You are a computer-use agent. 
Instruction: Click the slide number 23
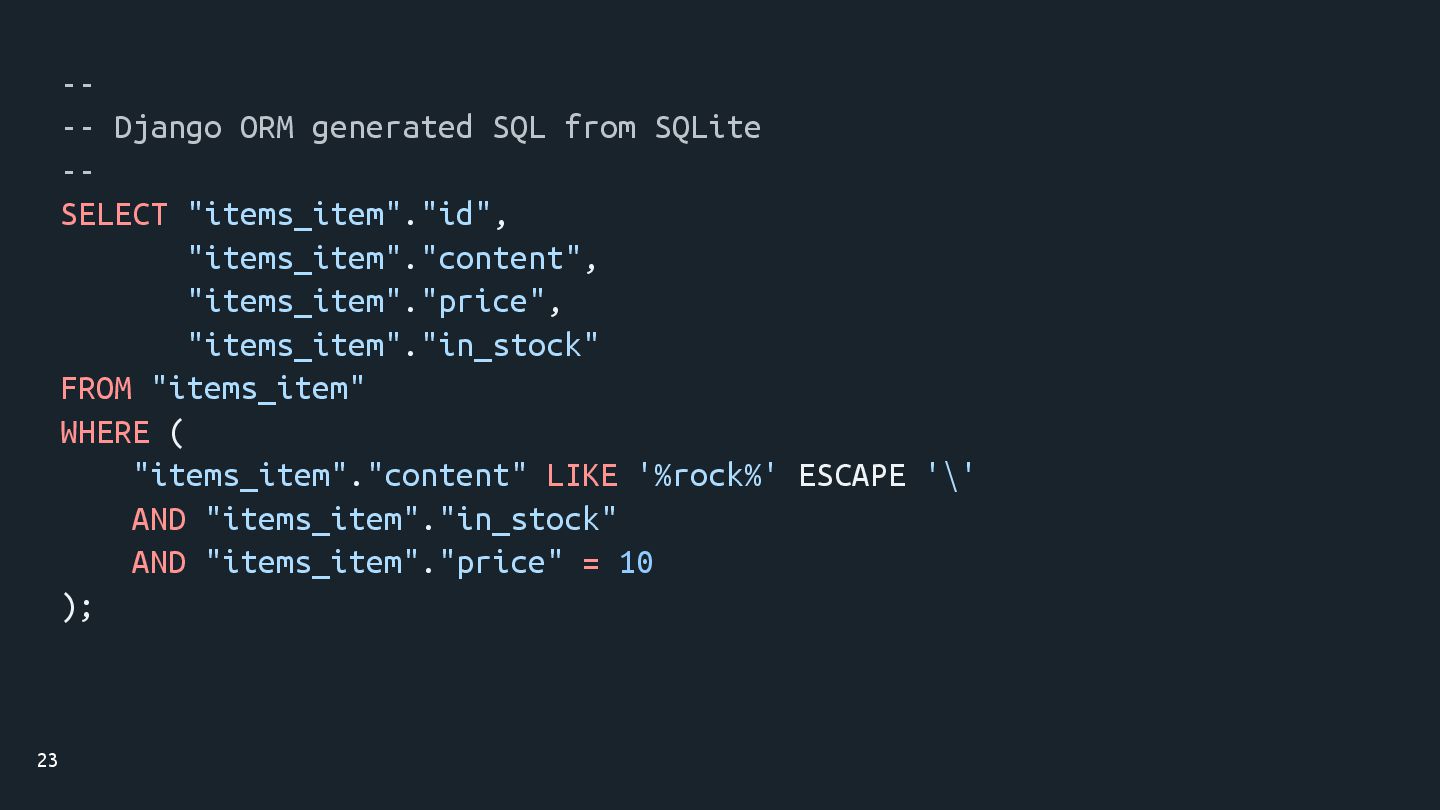pyautogui.click(x=47, y=761)
